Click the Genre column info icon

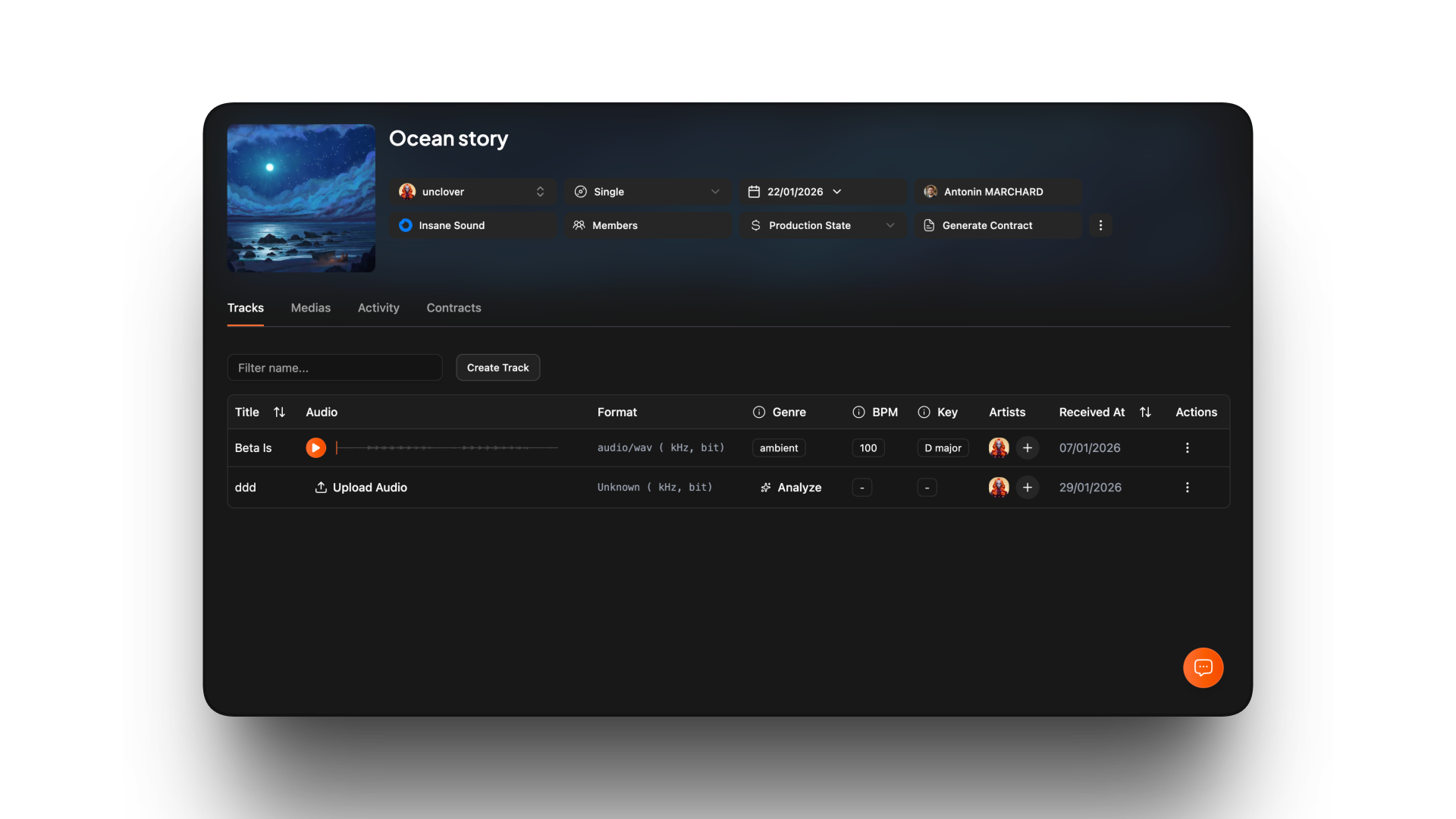(x=758, y=413)
